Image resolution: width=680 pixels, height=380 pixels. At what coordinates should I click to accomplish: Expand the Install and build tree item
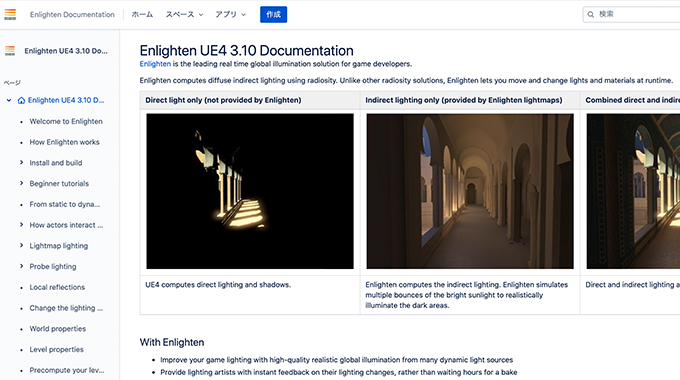(x=21, y=162)
